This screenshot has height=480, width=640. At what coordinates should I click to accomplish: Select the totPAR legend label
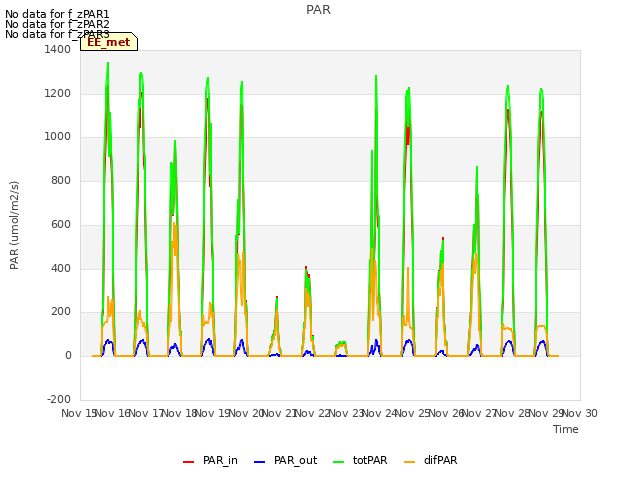click(370, 460)
